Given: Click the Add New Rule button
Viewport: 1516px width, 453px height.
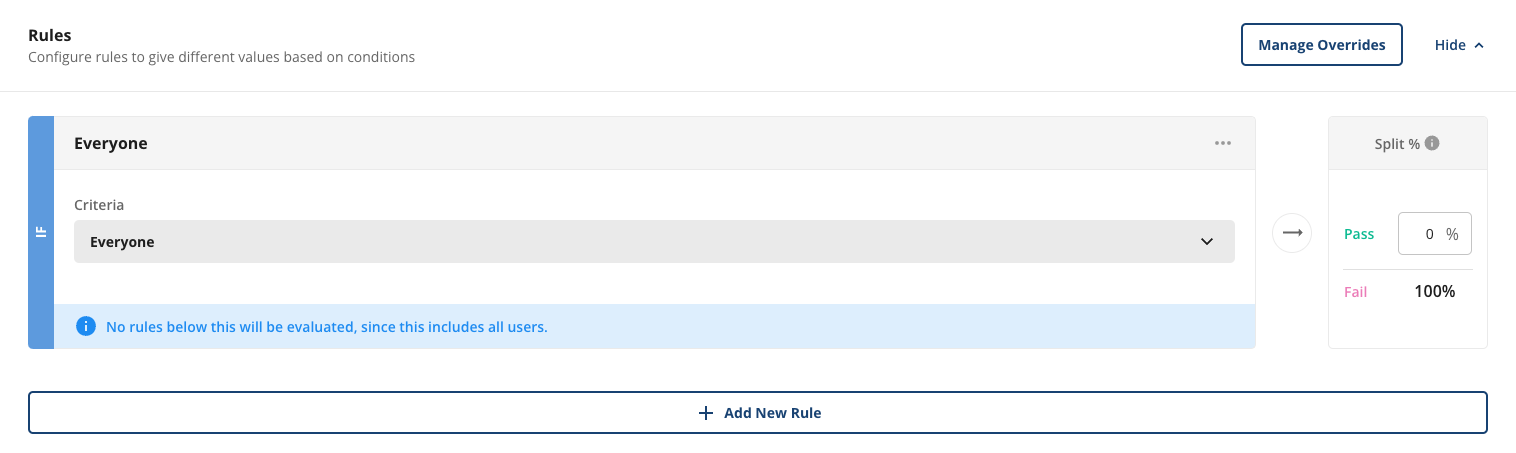Looking at the screenshot, I should pos(758,412).
